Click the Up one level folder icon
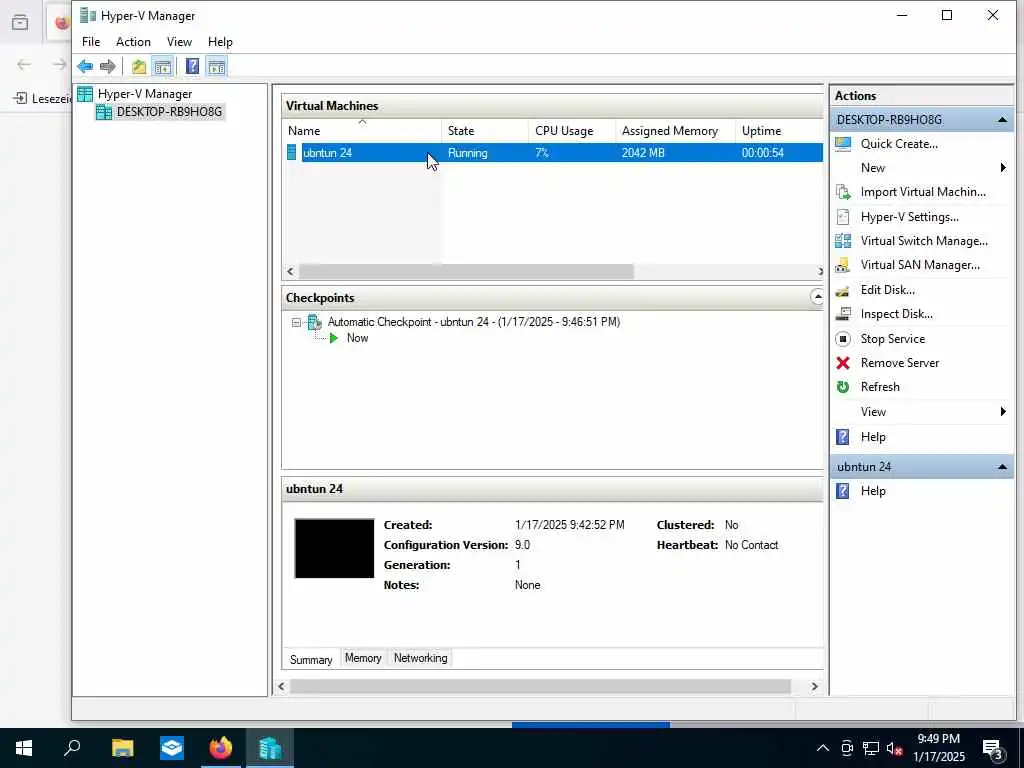Image resolution: width=1024 pixels, height=768 pixels. pos(138,66)
